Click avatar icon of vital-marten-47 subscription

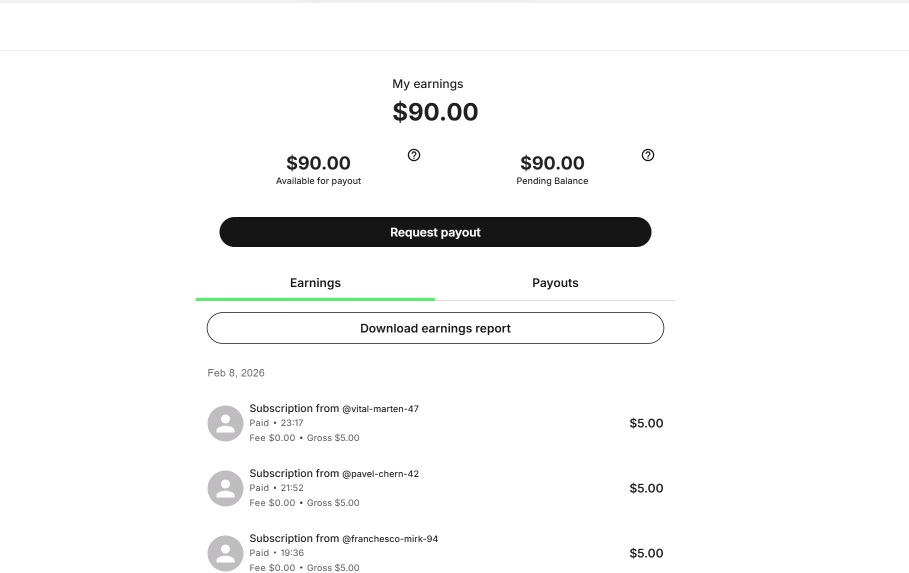(x=226, y=423)
